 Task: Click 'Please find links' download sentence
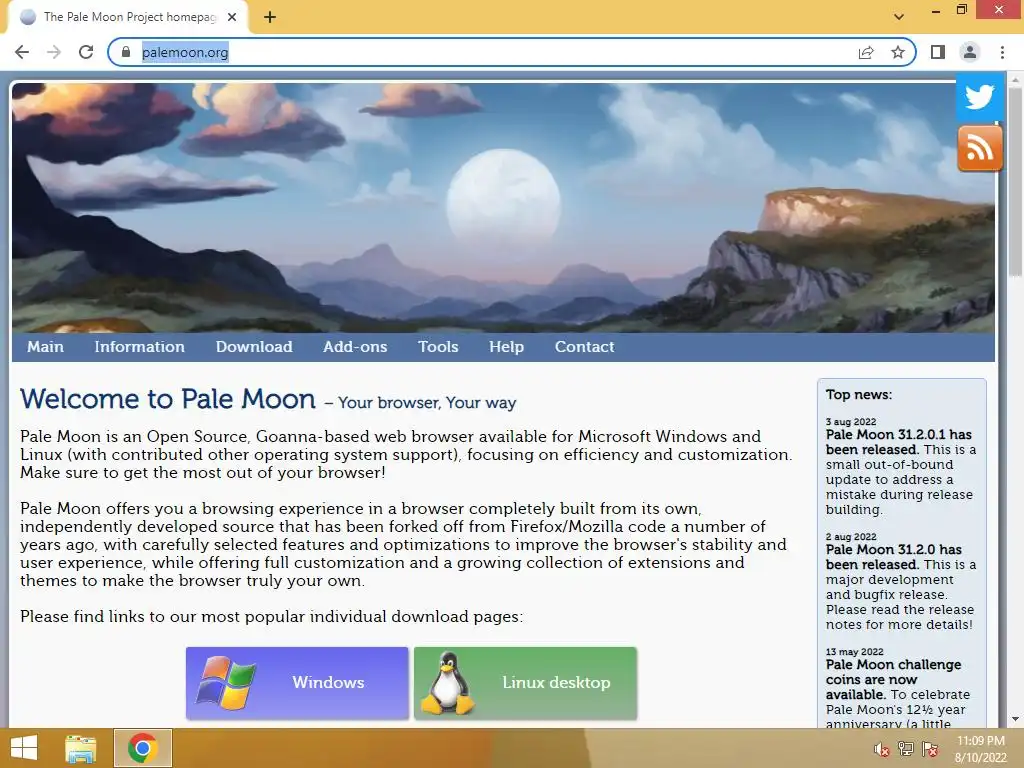[x=272, y=616]
